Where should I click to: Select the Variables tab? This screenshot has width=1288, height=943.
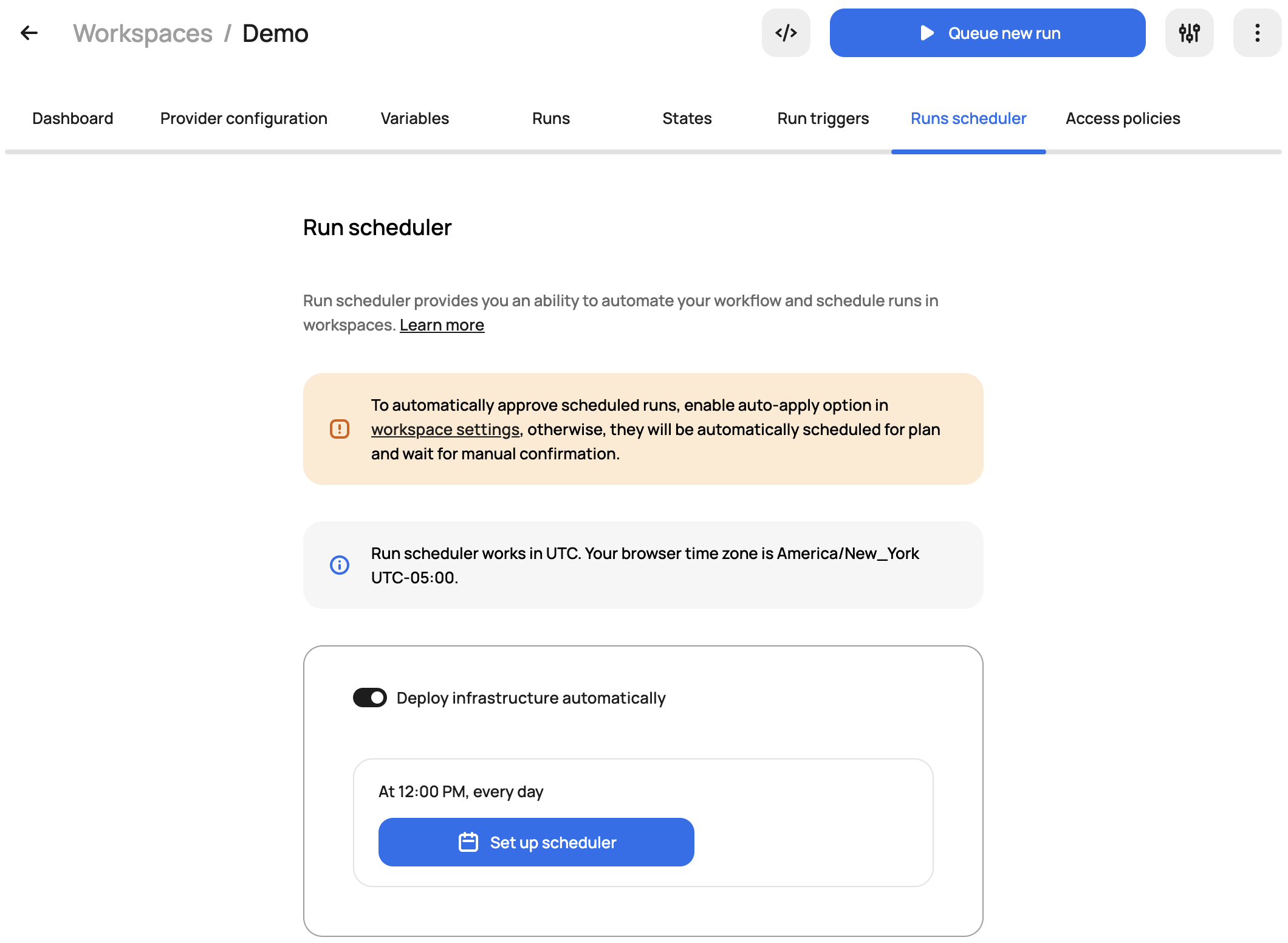click(415, 118)
